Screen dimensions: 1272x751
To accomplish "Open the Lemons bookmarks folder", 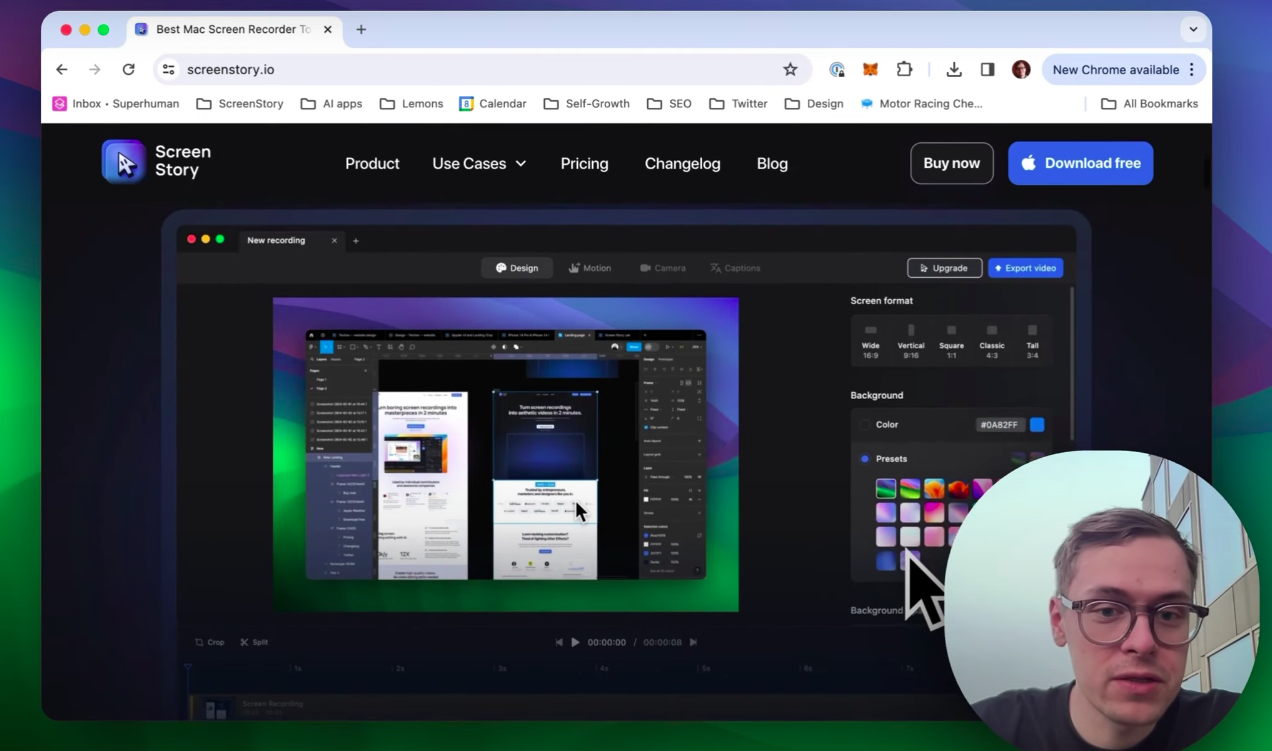I will click(x=411, y=104).
